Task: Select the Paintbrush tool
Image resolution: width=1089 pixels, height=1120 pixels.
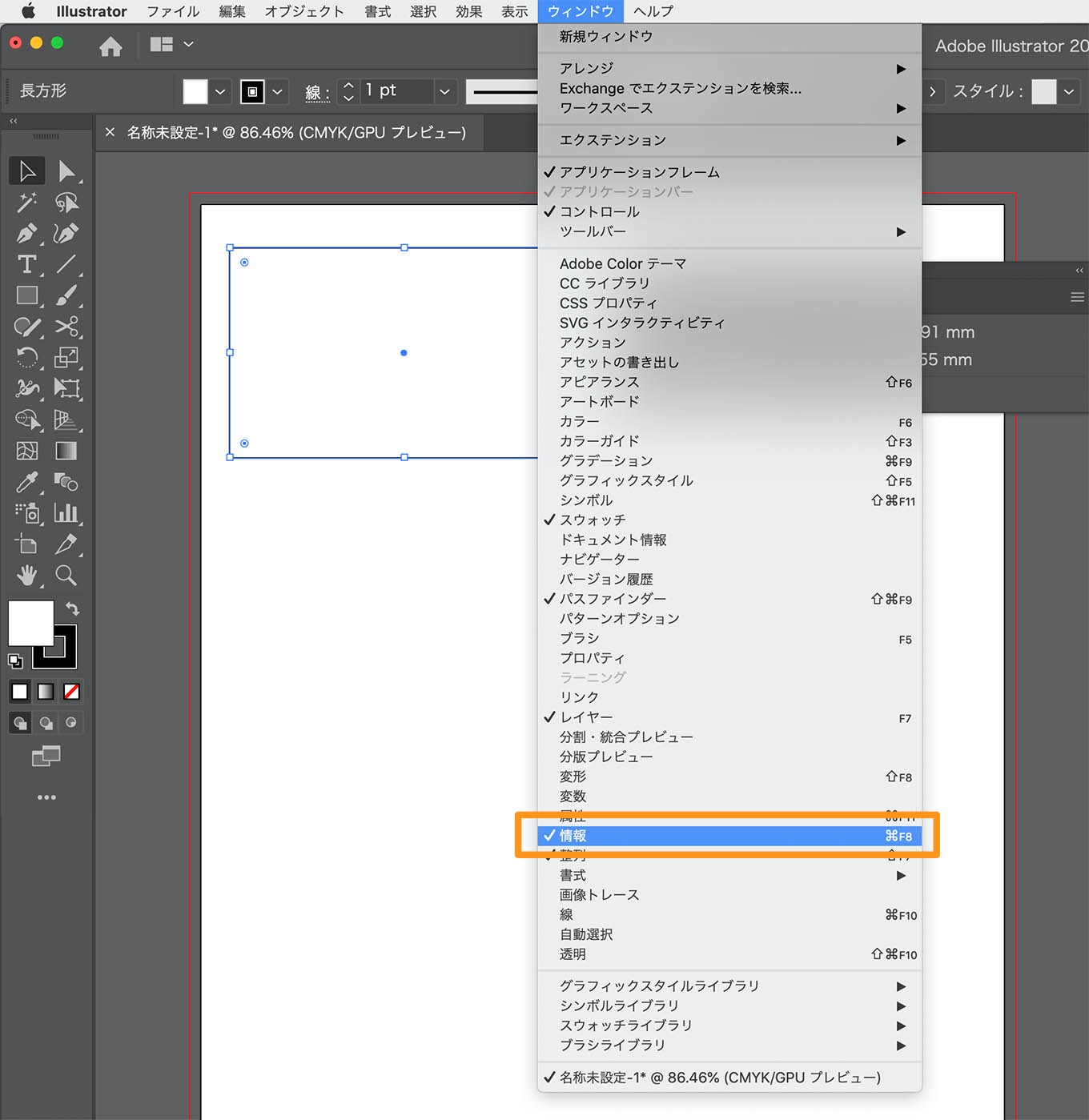Action: (66, 295)
